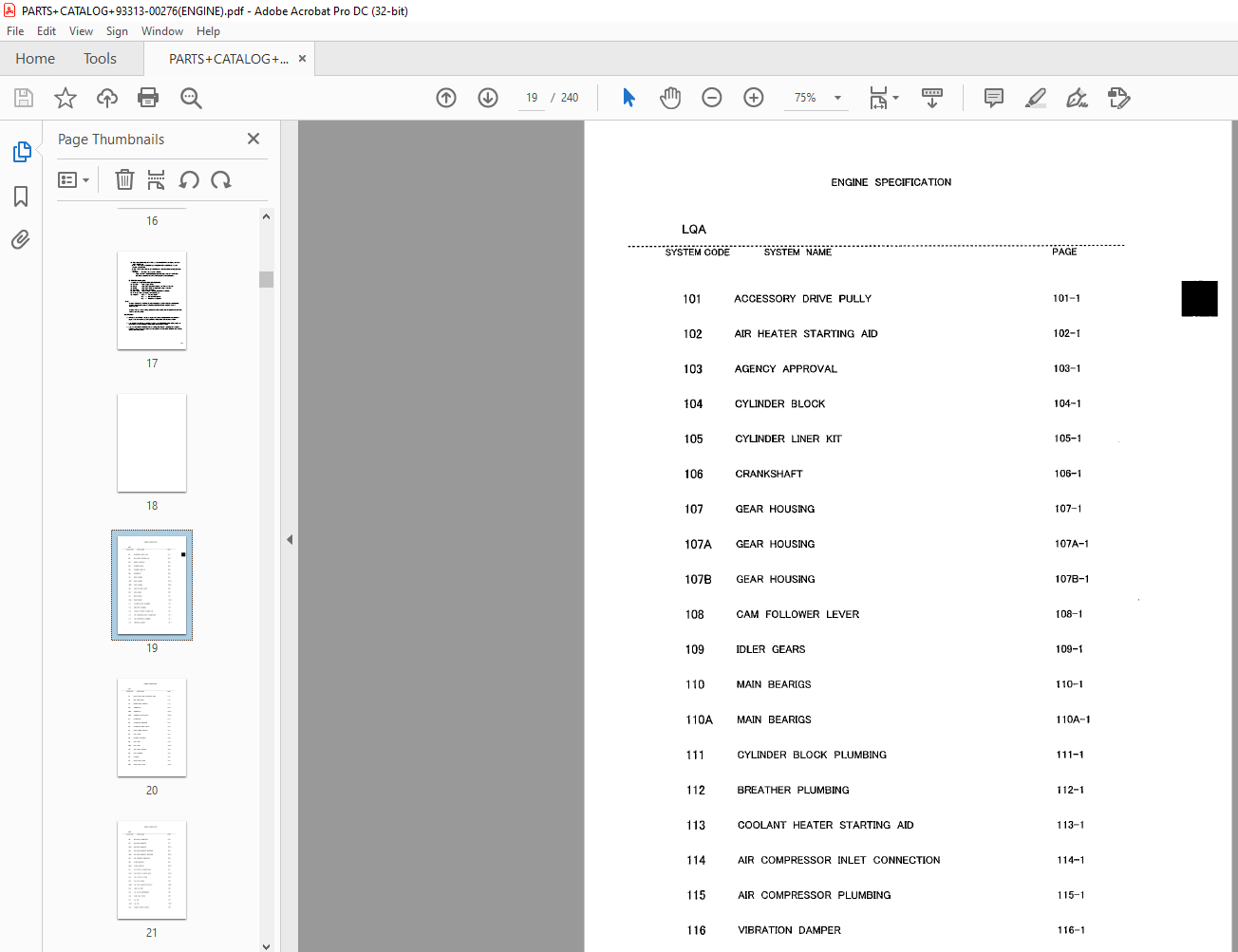Go to next page arrow

click(x=488, y=98)
